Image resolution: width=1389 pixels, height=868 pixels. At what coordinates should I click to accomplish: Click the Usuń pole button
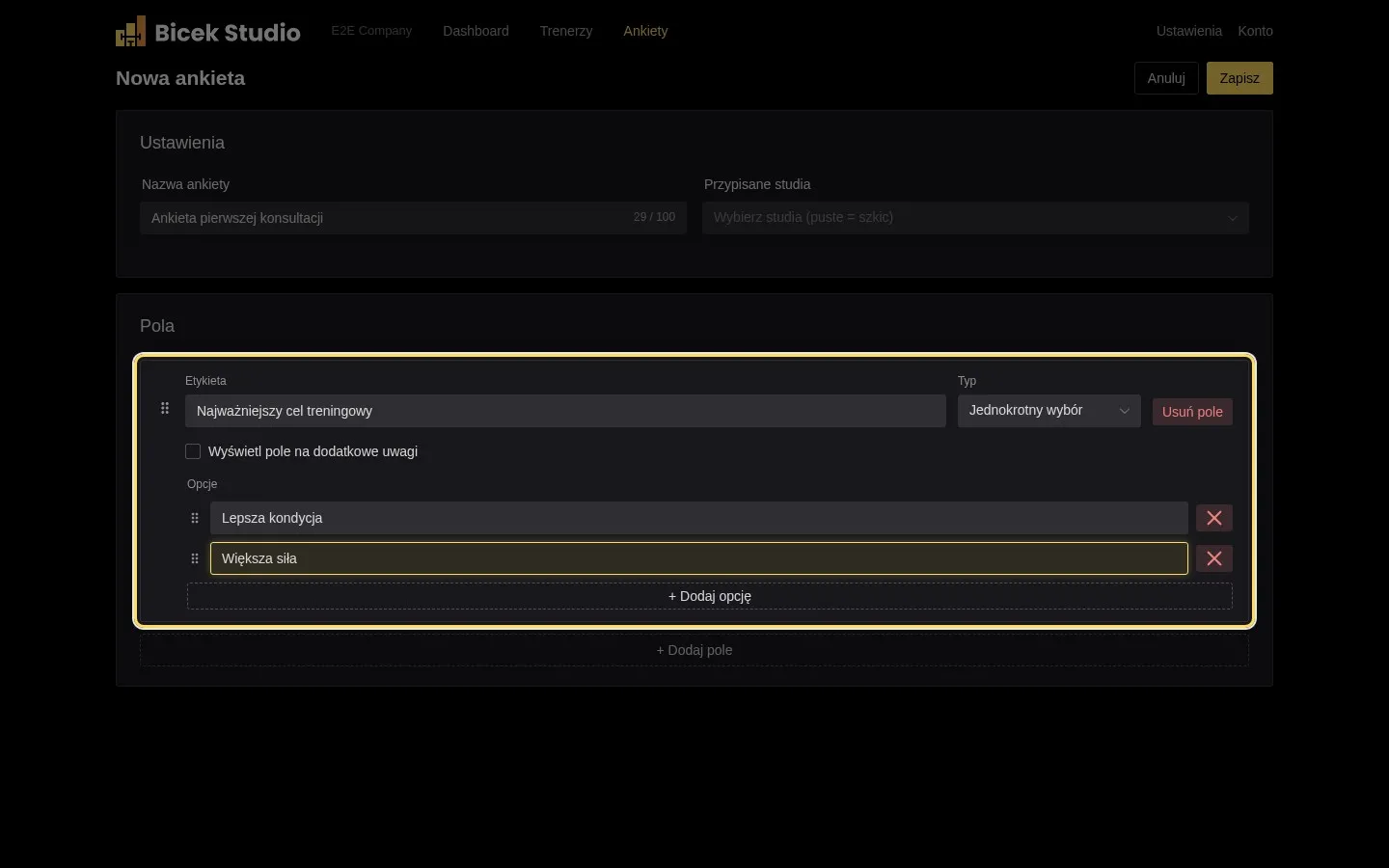point(1192,412)
